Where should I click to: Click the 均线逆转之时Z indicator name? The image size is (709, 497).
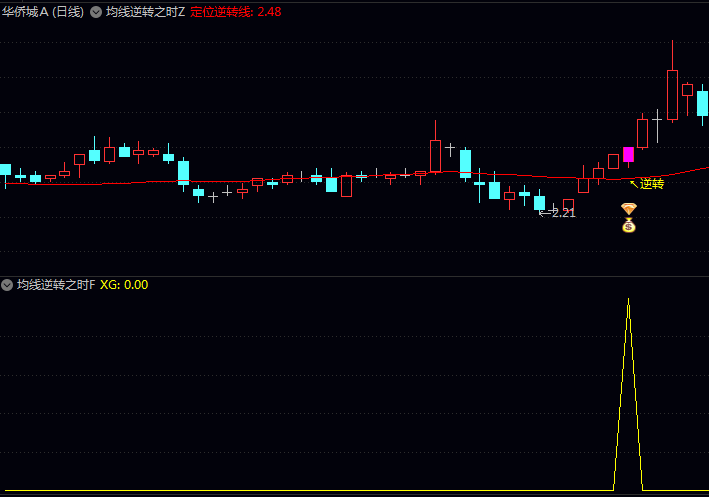tap(146, 12)
